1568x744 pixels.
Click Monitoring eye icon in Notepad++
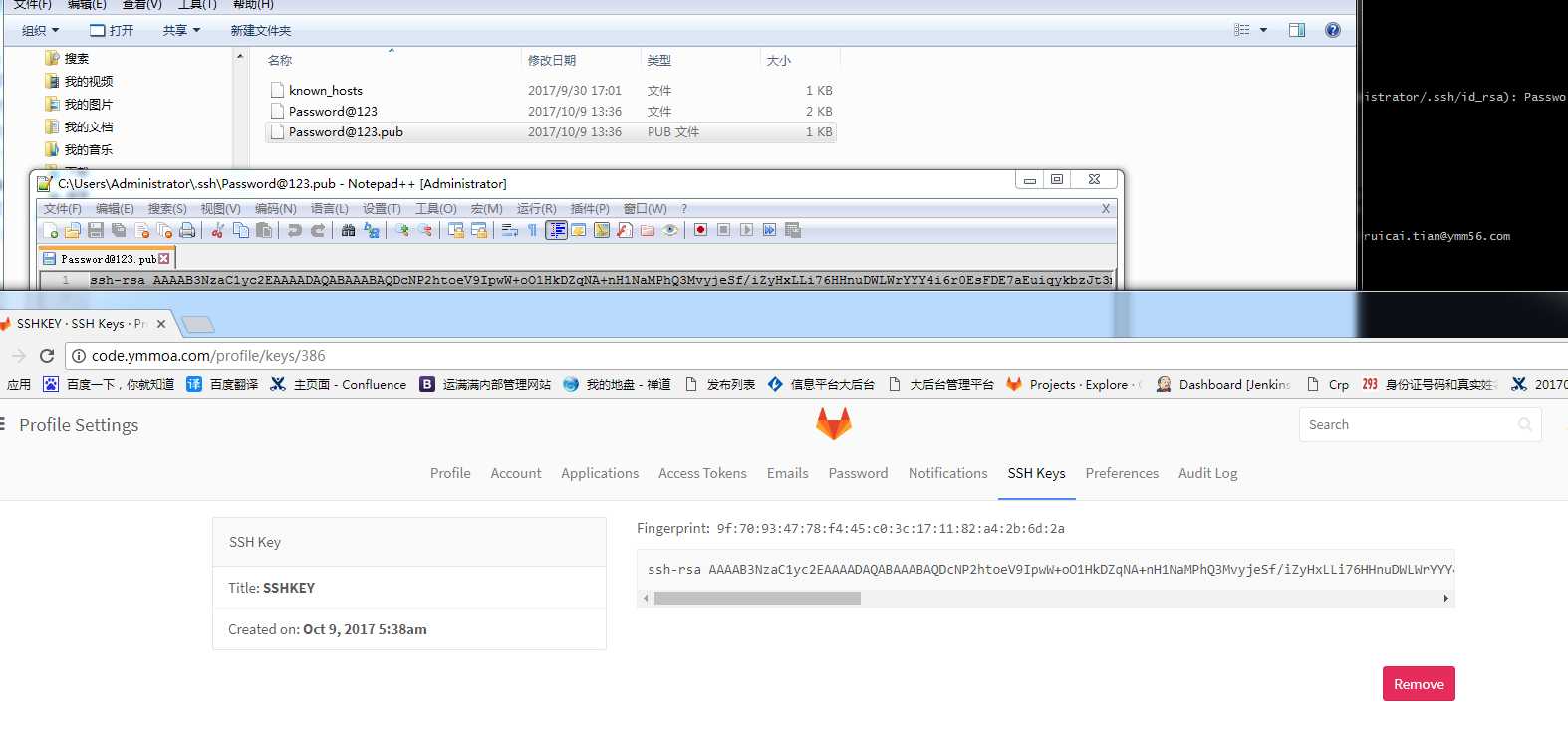coord(670,230)
